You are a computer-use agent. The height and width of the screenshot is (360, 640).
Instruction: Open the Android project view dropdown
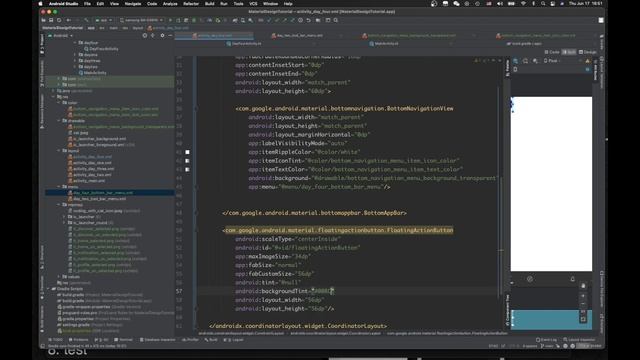(x=61, y=36)
